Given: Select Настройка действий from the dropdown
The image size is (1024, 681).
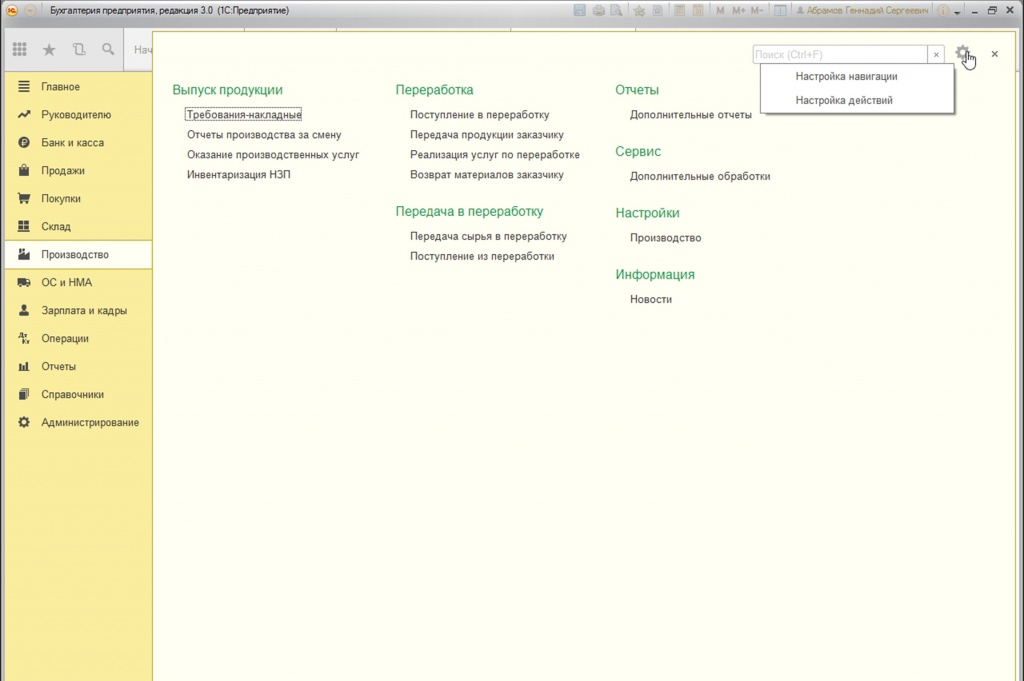Looking at the screenshot, I should (844, 101).
